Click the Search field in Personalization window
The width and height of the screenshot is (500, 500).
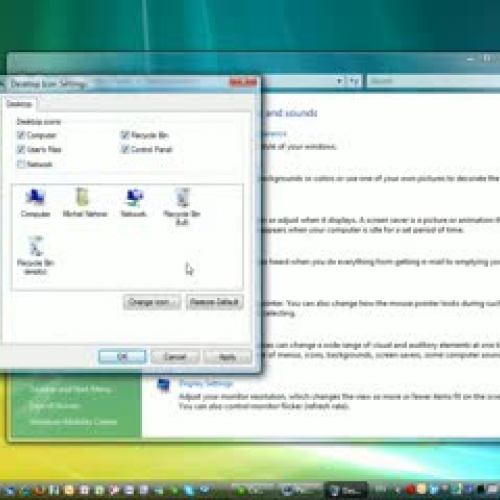click(x=433, y=81)
